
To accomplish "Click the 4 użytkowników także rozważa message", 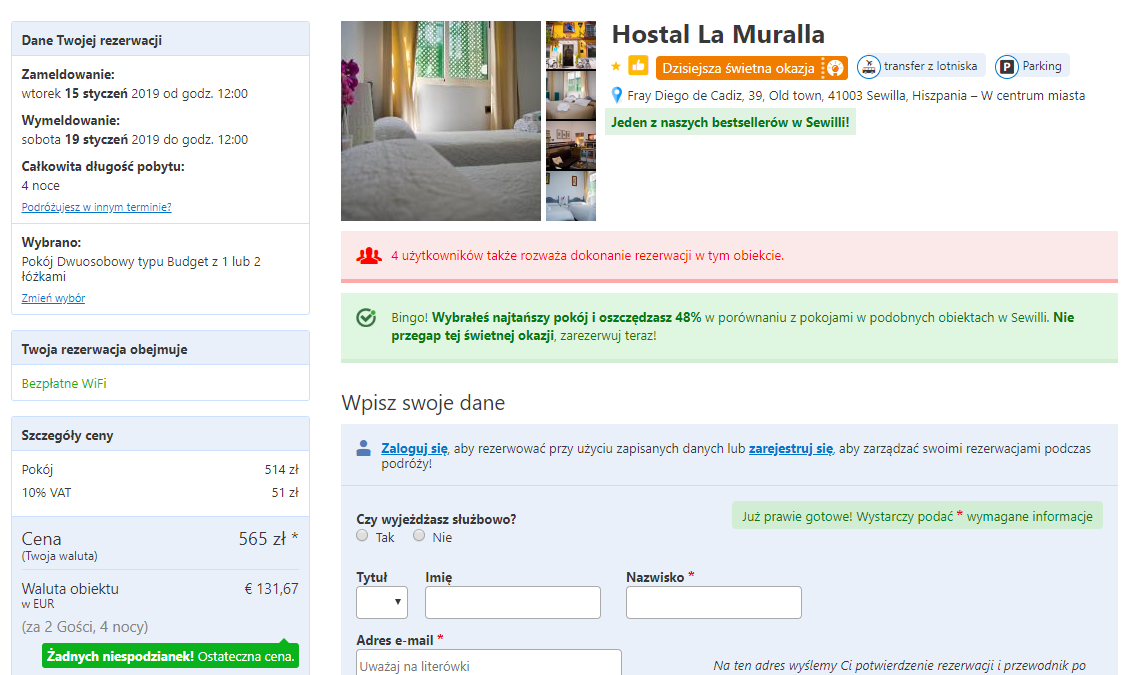I will click(x=587, y=255).
